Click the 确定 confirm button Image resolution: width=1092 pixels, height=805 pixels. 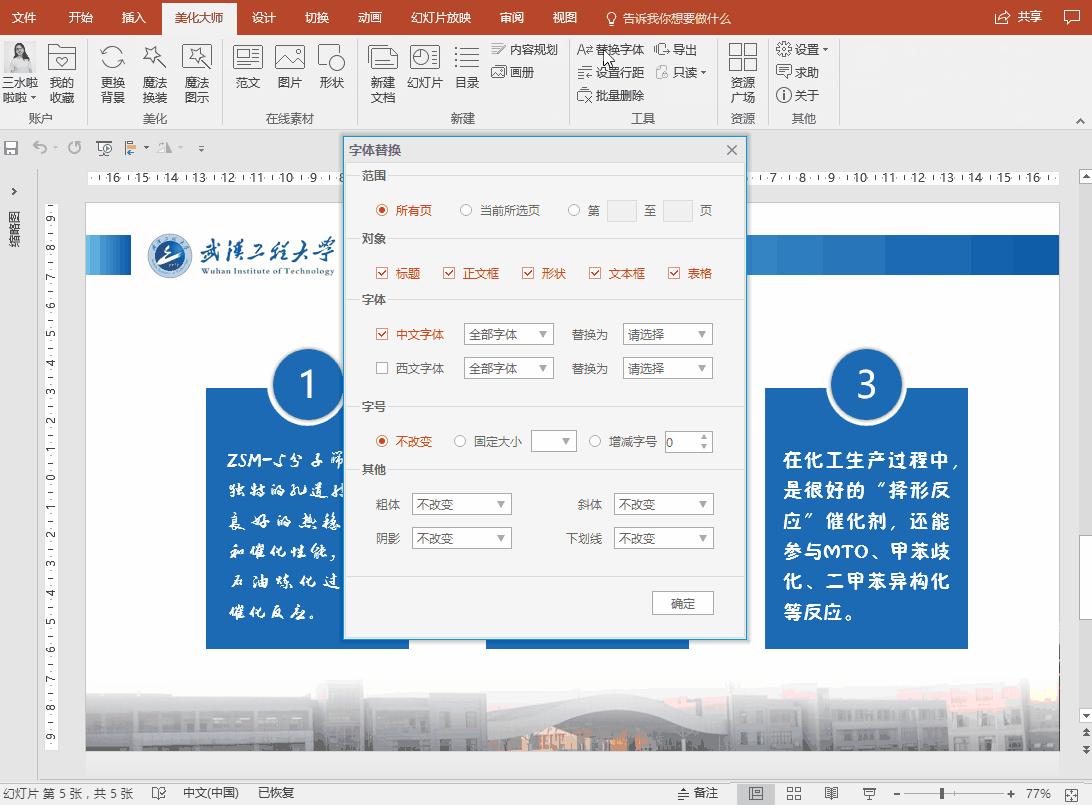682,602
